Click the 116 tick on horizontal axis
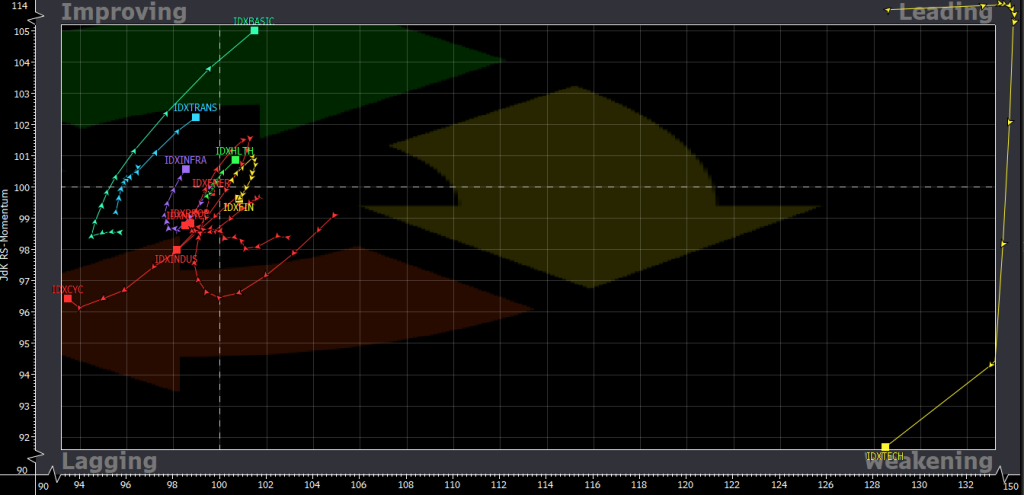1024x495 pixels. (x=592, y=487)
